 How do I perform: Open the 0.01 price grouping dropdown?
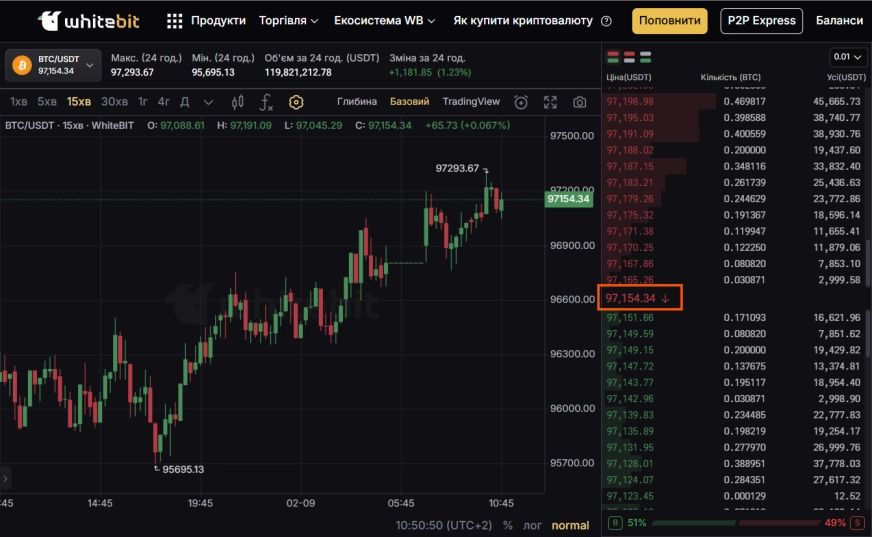tap(848, 57)
